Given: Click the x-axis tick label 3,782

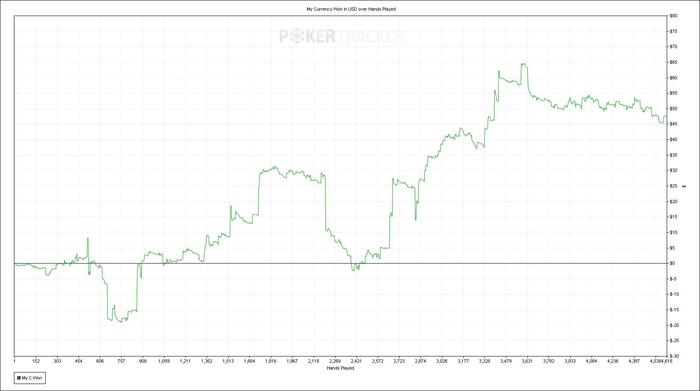Looking at the screenshot, I should tap(549, 361).
